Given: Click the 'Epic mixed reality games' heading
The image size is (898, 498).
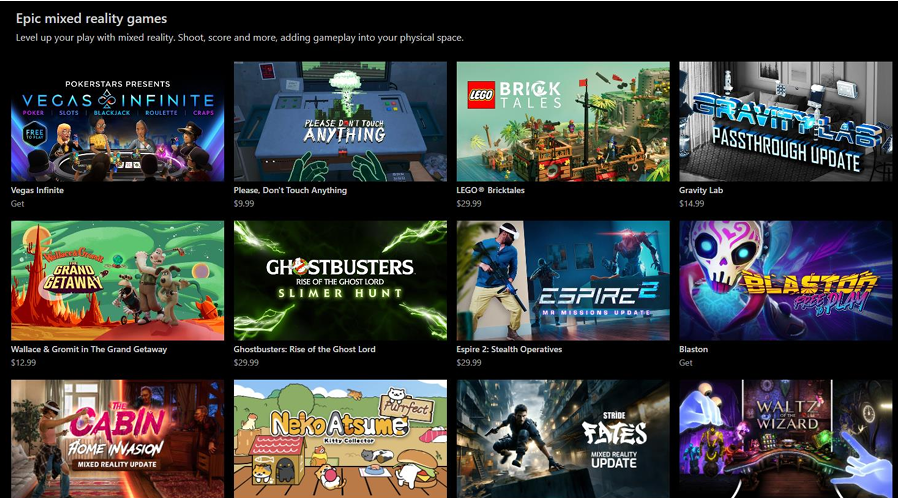Looking at the screenshot, I should click(92, 19).
